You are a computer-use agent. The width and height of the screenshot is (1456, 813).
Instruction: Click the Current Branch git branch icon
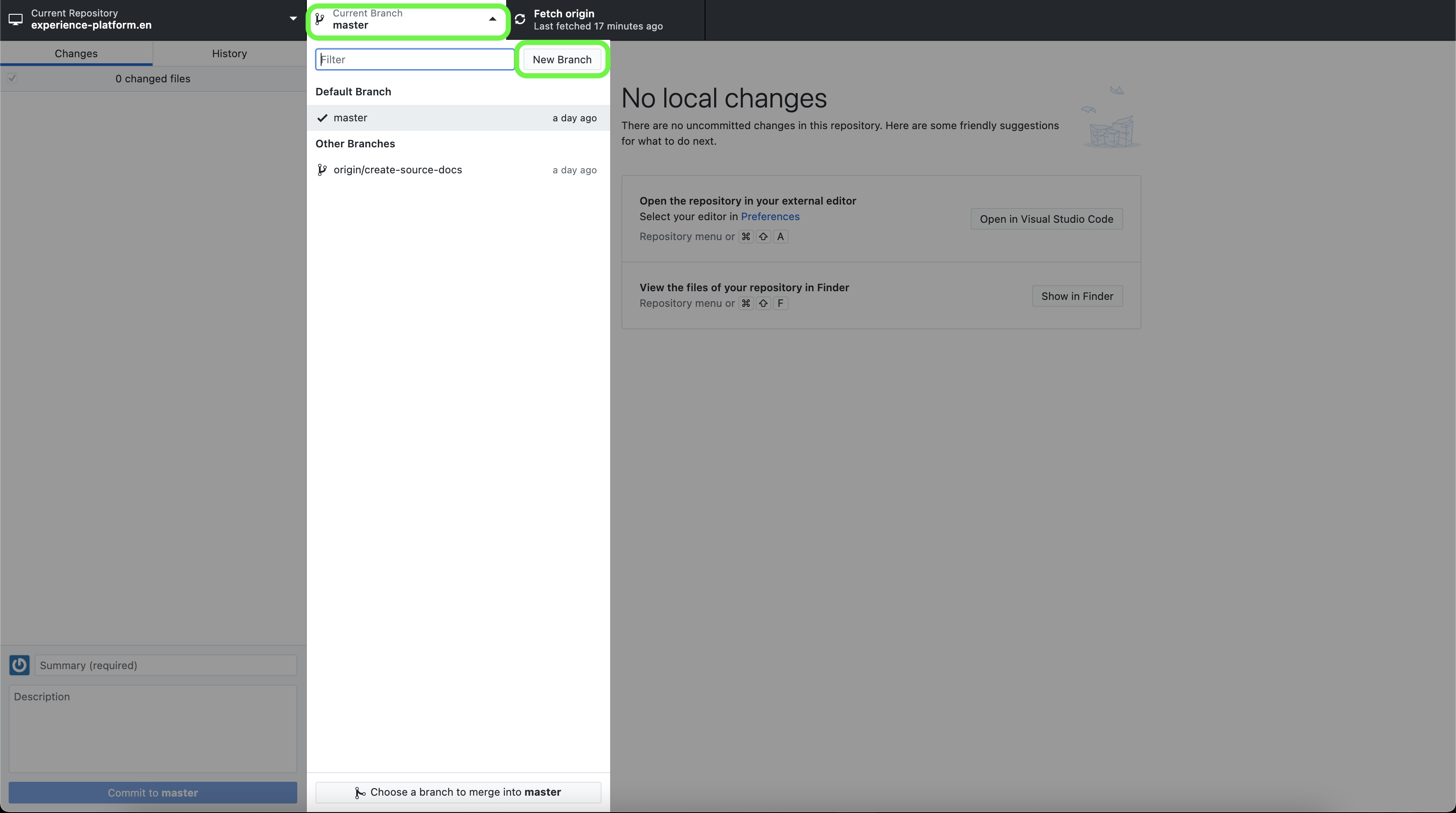[x=320, y=19]
